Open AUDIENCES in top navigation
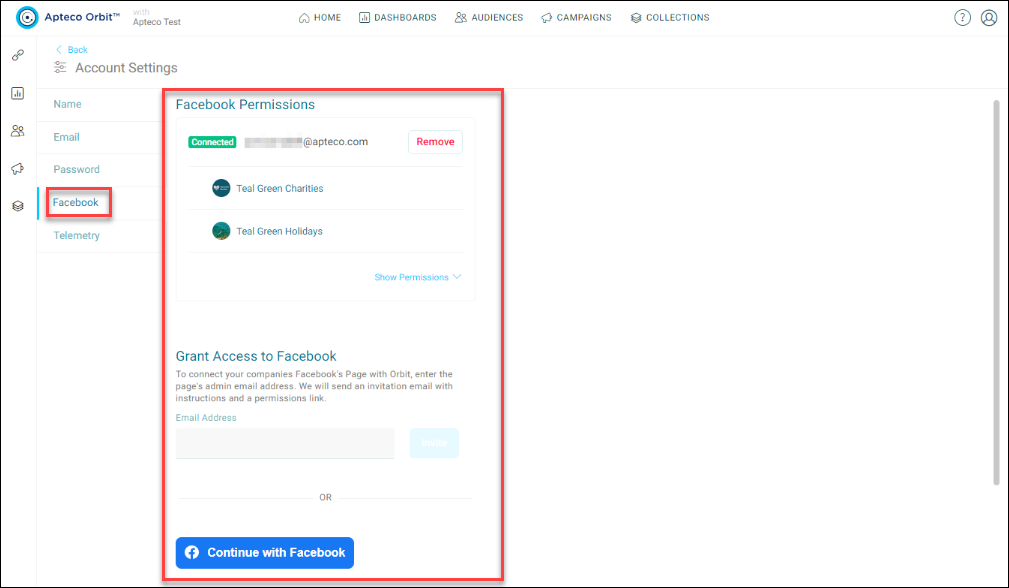This screenshot has height=588, width=1009. (489, 18)
